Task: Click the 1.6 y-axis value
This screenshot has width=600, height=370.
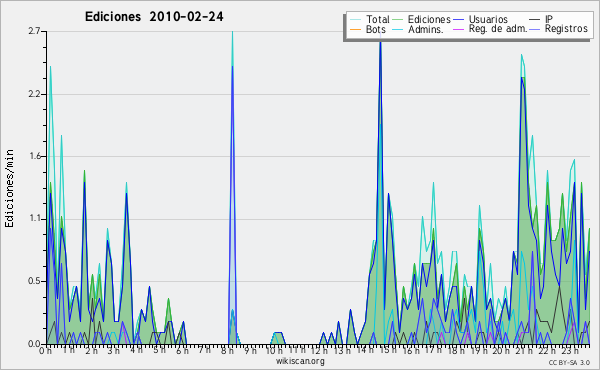Action: 34,156
